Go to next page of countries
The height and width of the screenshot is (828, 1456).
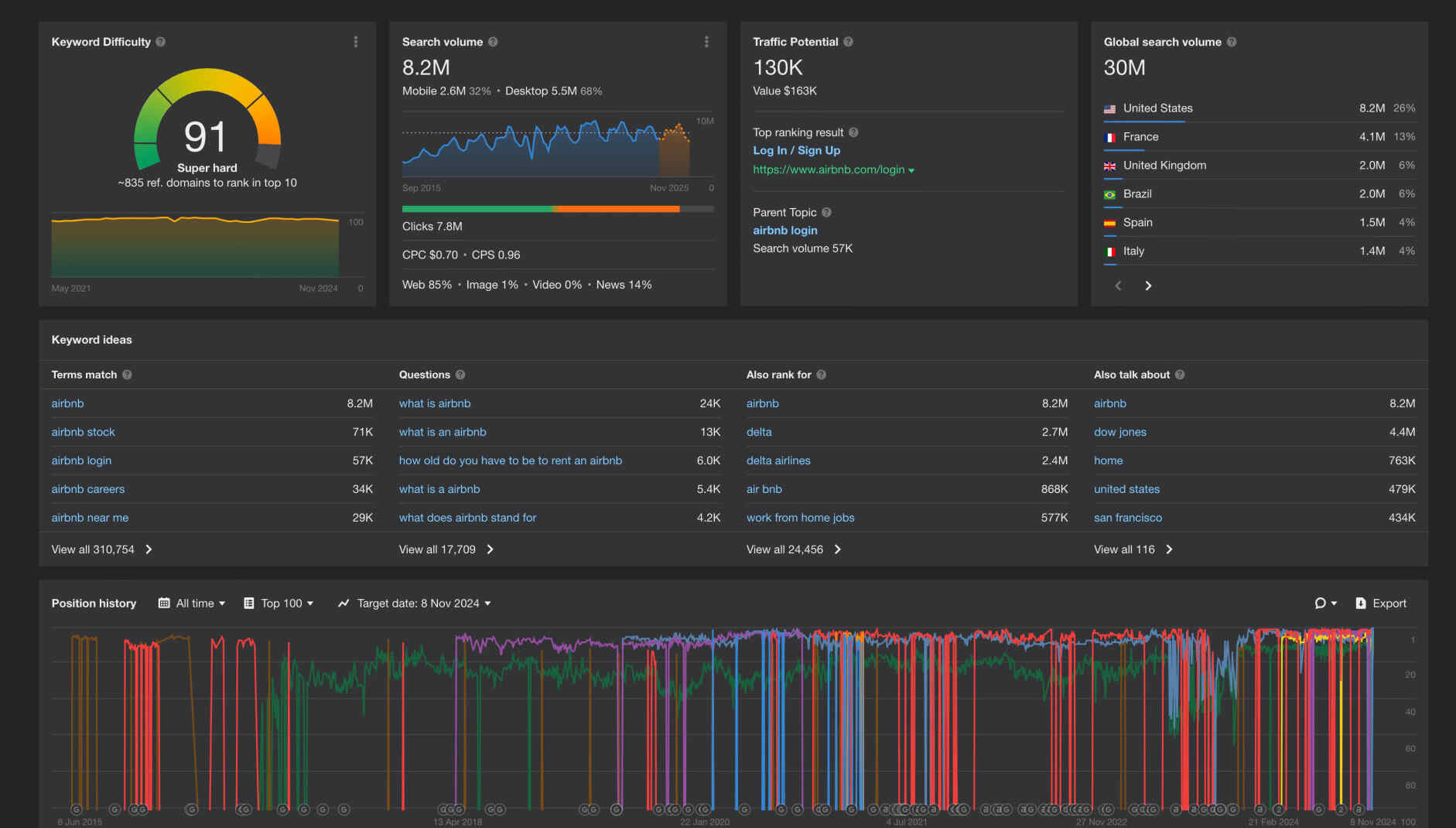(x=1148, y=286)
